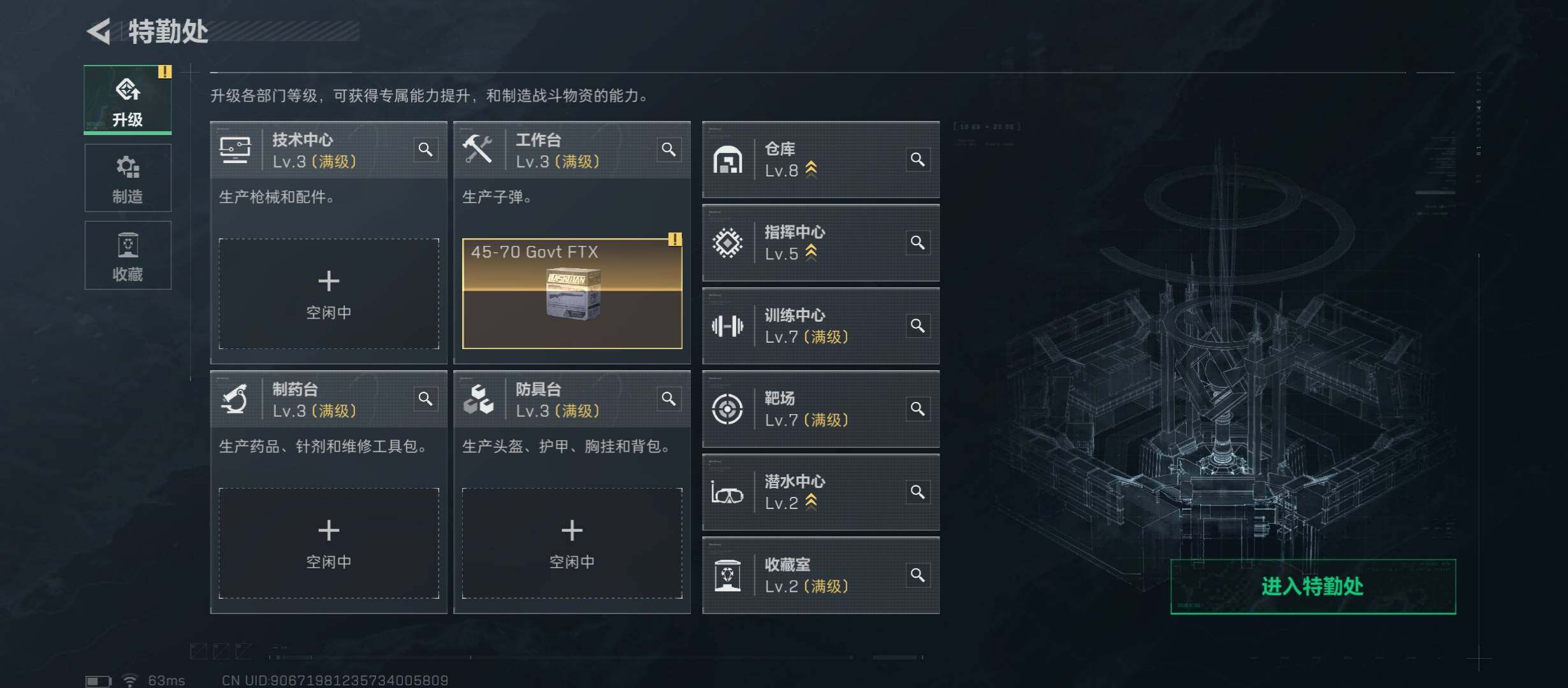View 仓库 details with the magnifier icon
Image resolution: width=1568 pixels, height=688 pixels.
[917, 159]
